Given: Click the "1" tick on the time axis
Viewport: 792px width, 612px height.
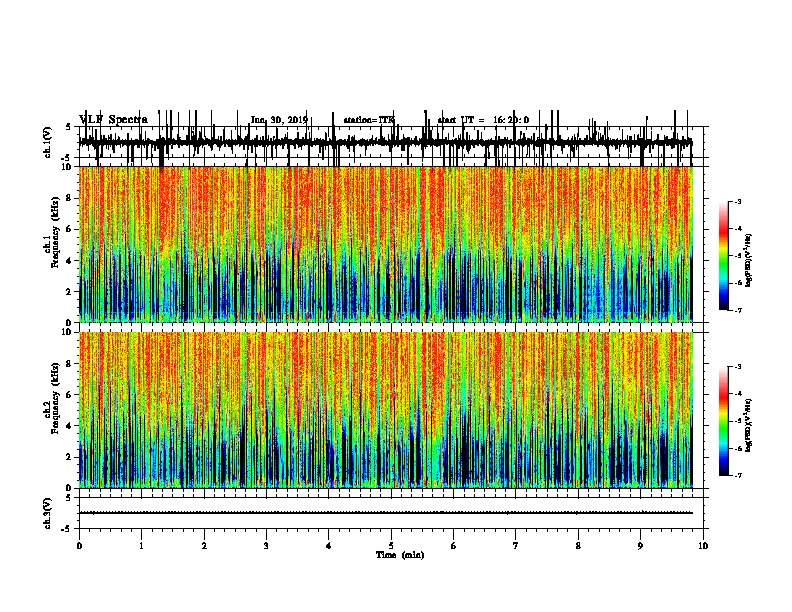Looking at the screenshot, I should coord(141,546).
